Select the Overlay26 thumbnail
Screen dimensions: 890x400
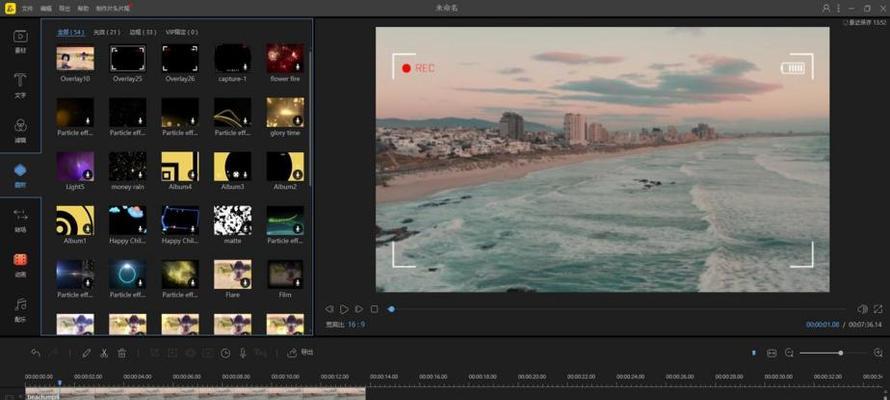coord(180,58)
